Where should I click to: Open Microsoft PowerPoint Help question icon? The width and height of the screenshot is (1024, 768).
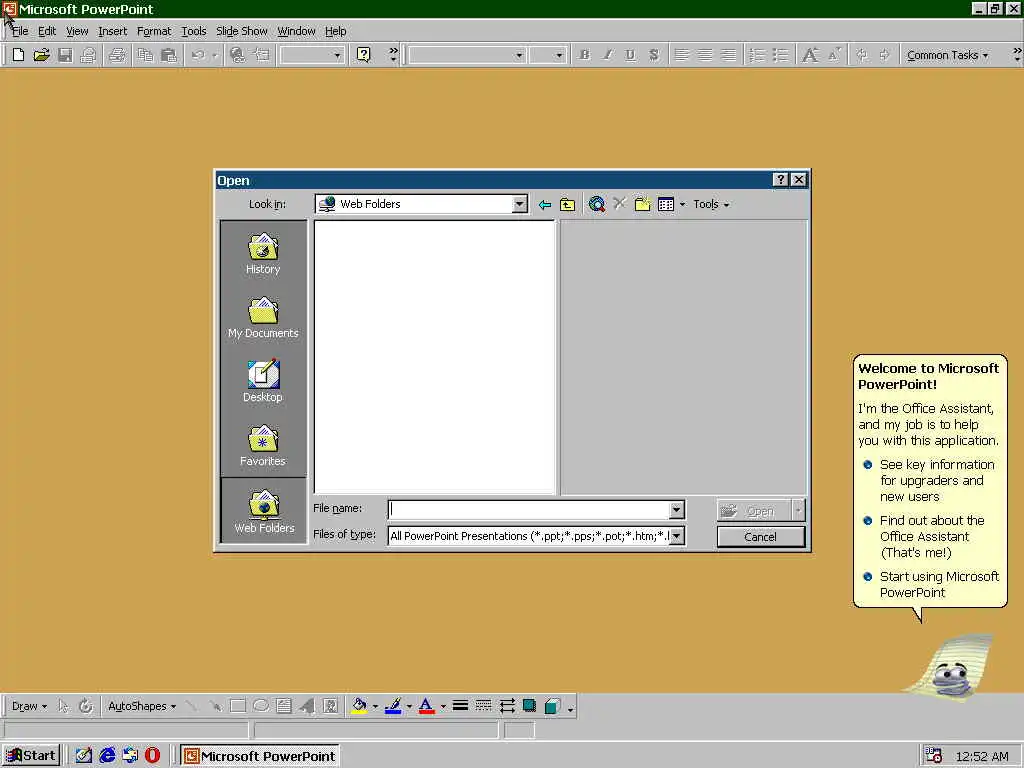coord(364,55)
